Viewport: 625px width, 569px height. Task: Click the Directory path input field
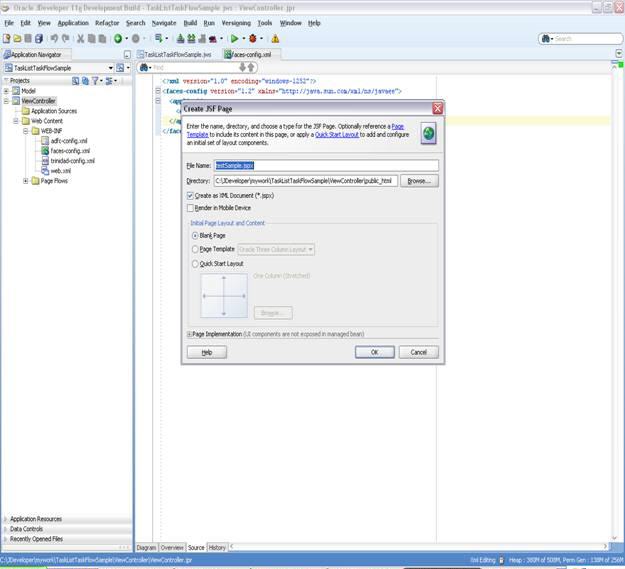(x=305, y=181)
